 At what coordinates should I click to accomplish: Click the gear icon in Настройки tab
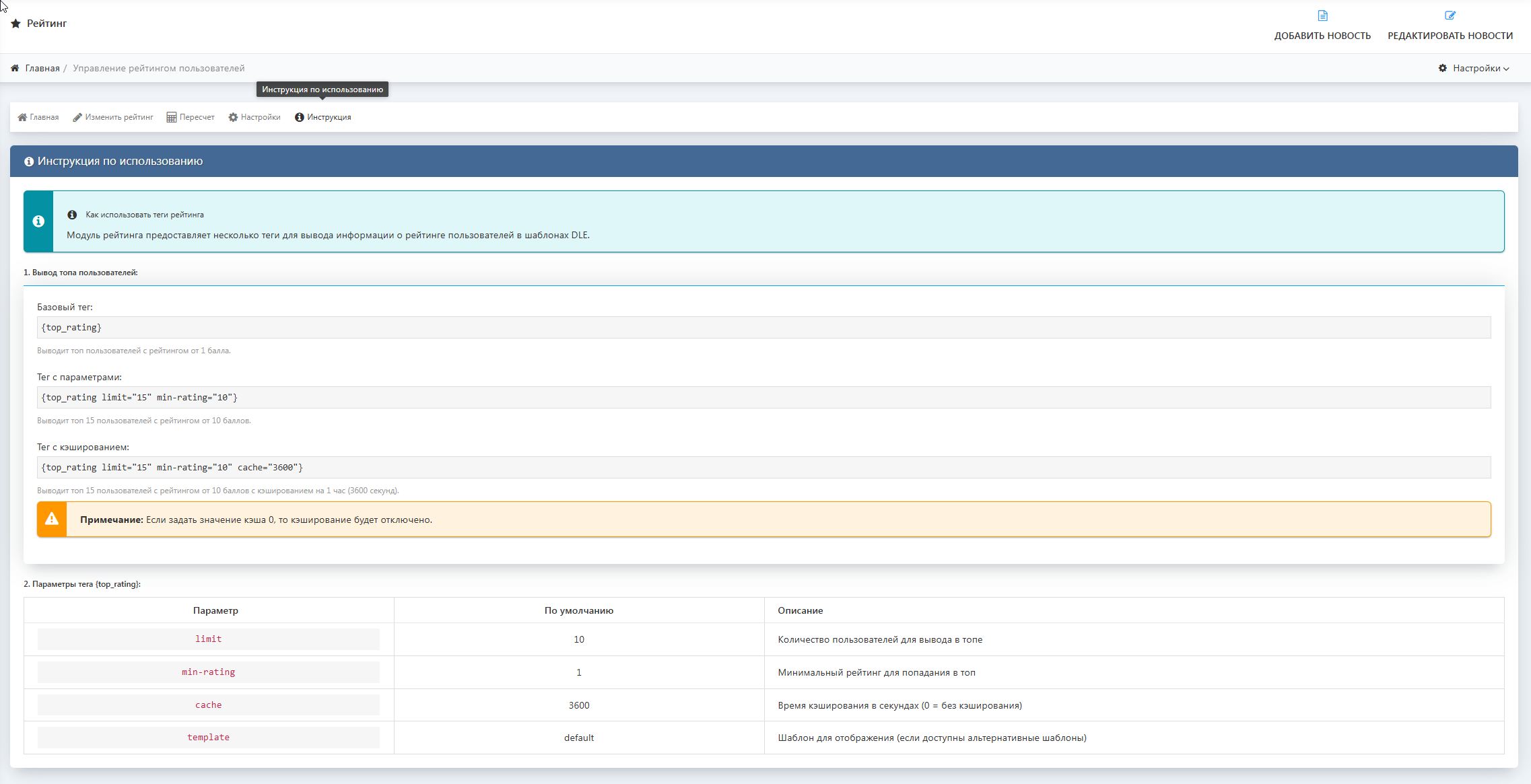click(x=233, y=117)
